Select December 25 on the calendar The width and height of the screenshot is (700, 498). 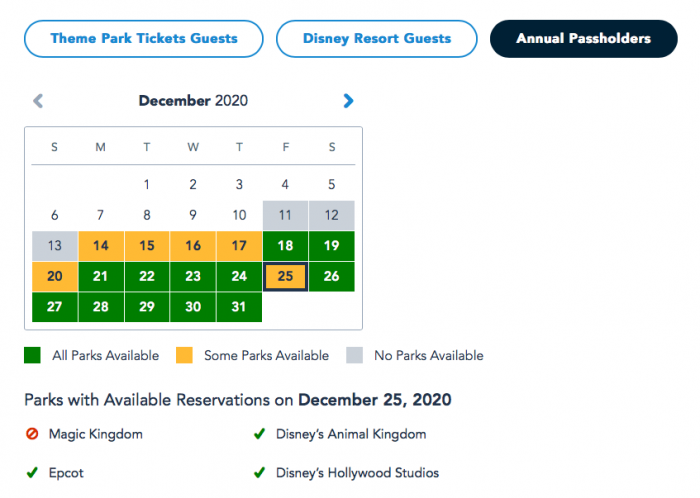(285, 276)
